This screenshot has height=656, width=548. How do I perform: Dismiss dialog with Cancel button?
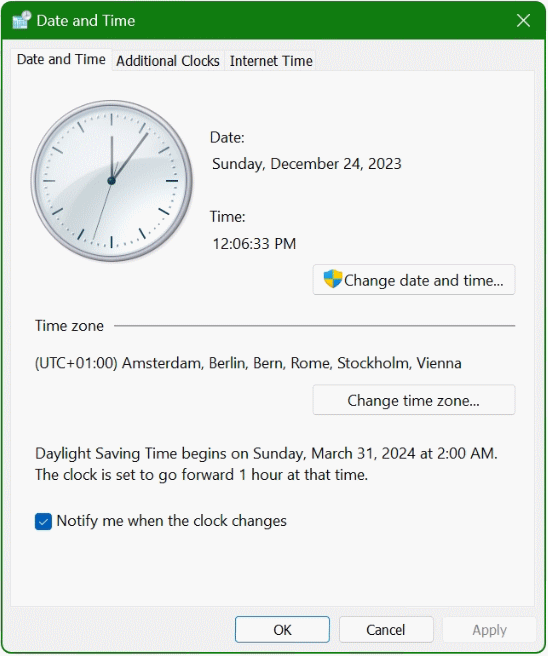[386, 629]
